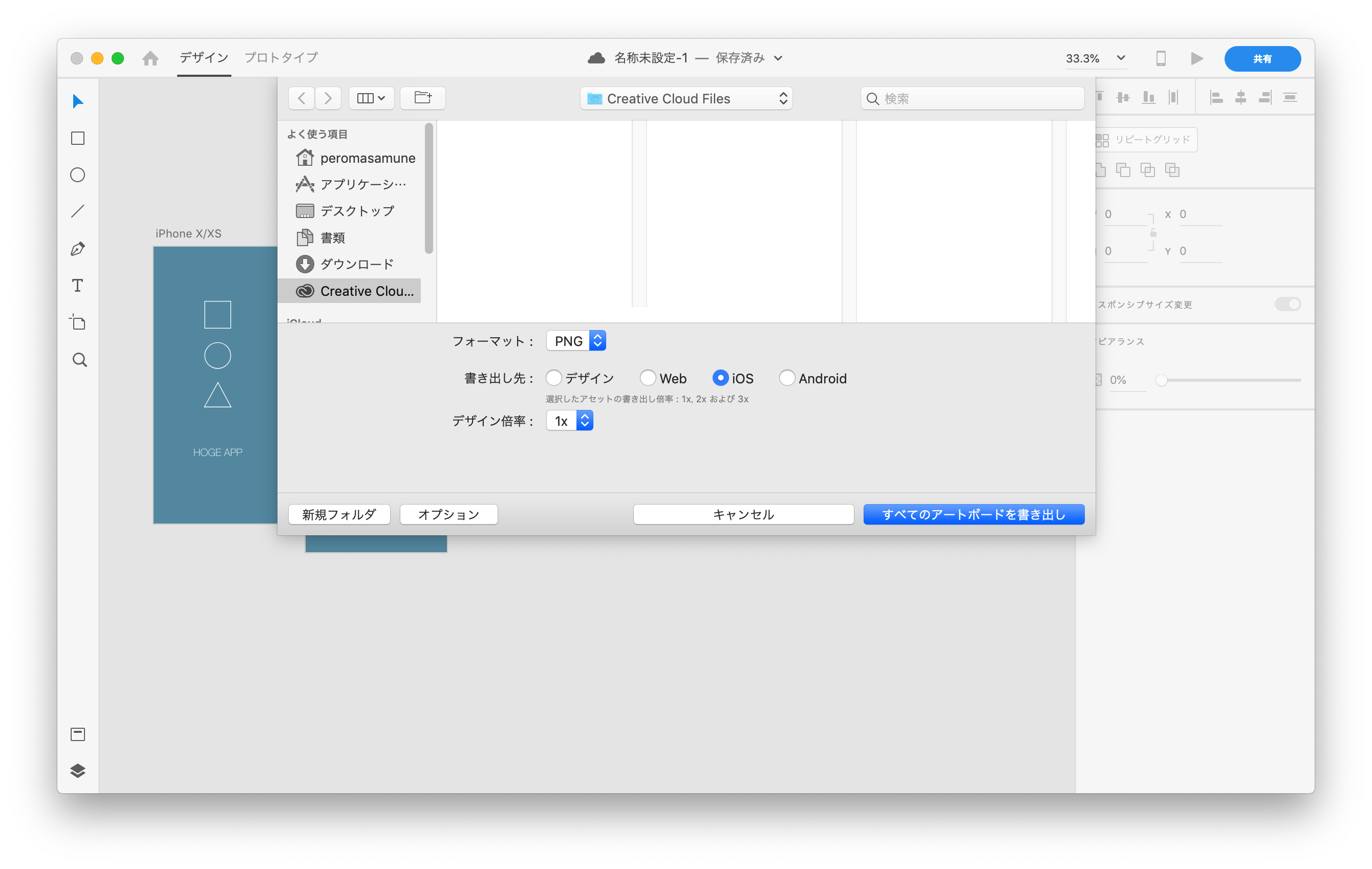Go back in file browser
1372x869 pixels.
[x=302, y=98]
